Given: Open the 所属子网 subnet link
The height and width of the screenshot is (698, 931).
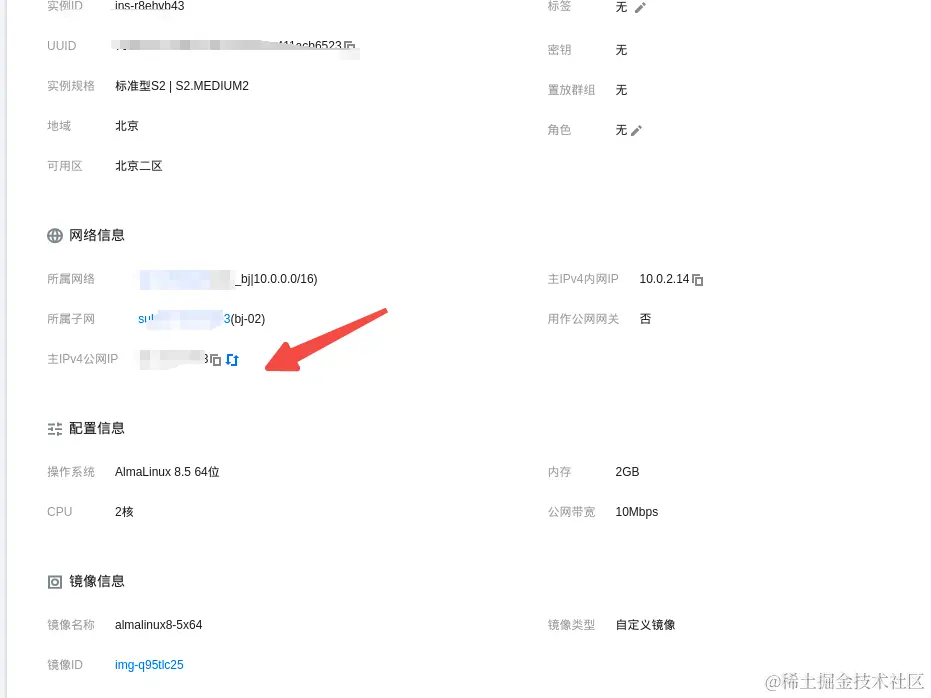Looking at the screenshot, I should click(184, 319).
